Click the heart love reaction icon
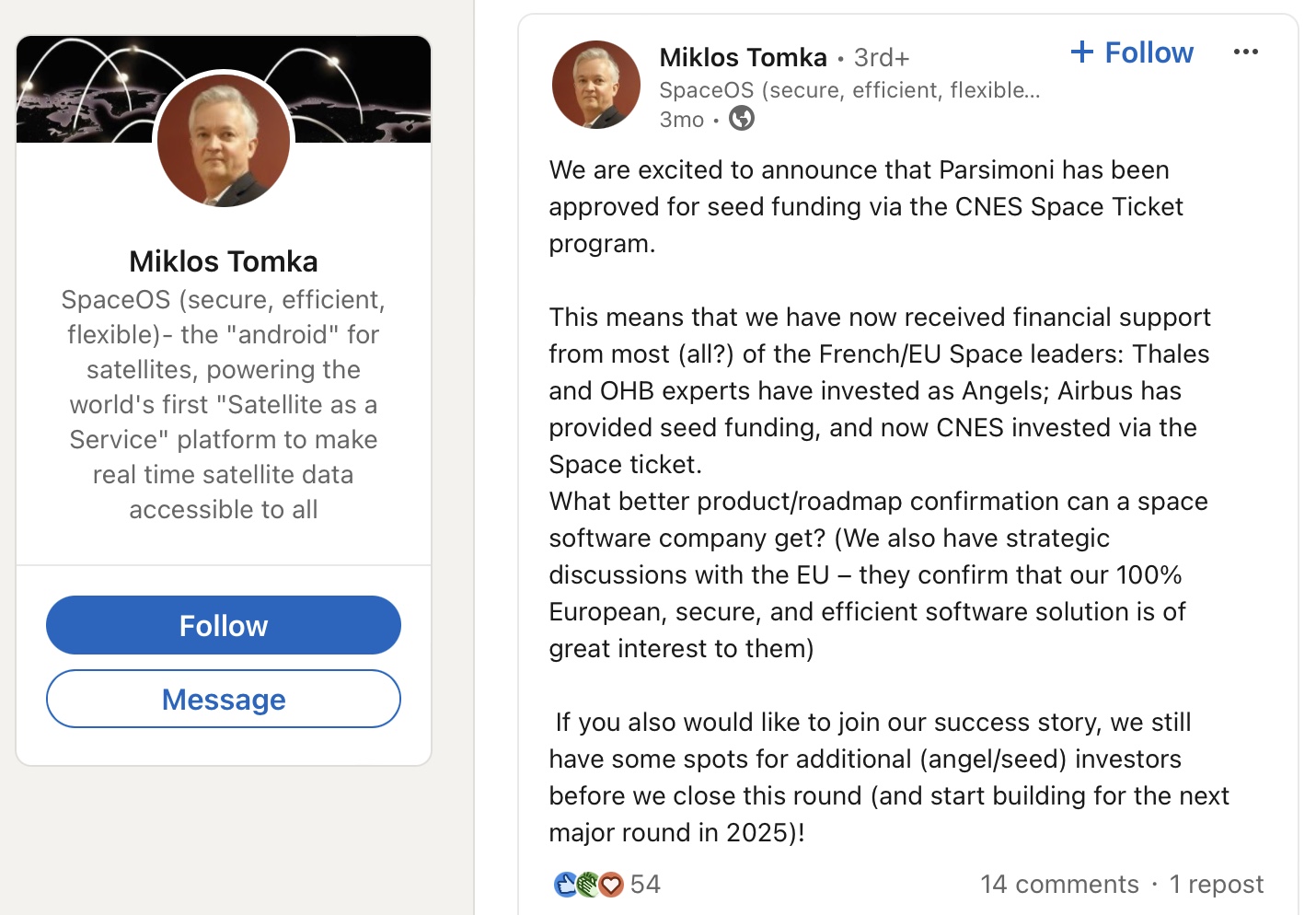 (611, 885)
